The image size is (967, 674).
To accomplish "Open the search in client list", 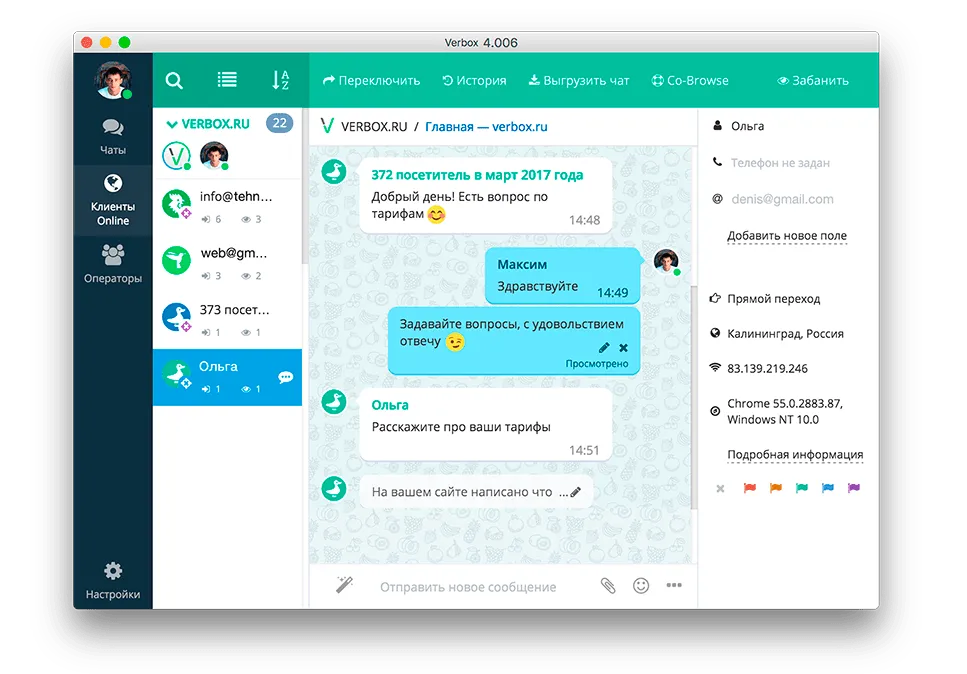I will click(x=174, y=80).
